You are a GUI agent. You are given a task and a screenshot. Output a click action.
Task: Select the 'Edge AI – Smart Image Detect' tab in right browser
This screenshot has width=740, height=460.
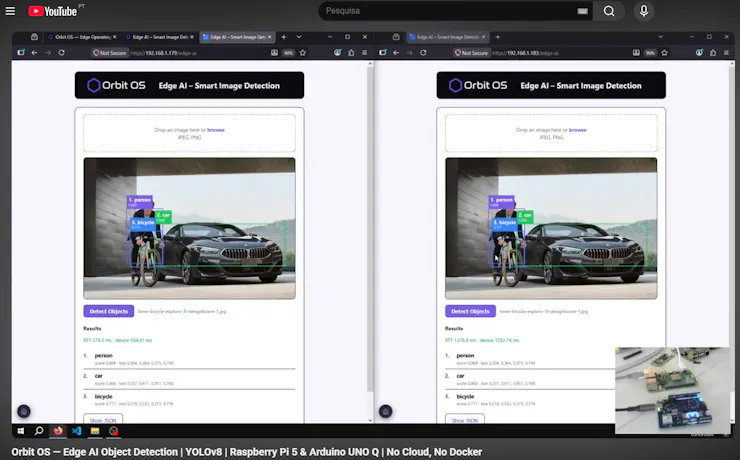pos(447,37)
